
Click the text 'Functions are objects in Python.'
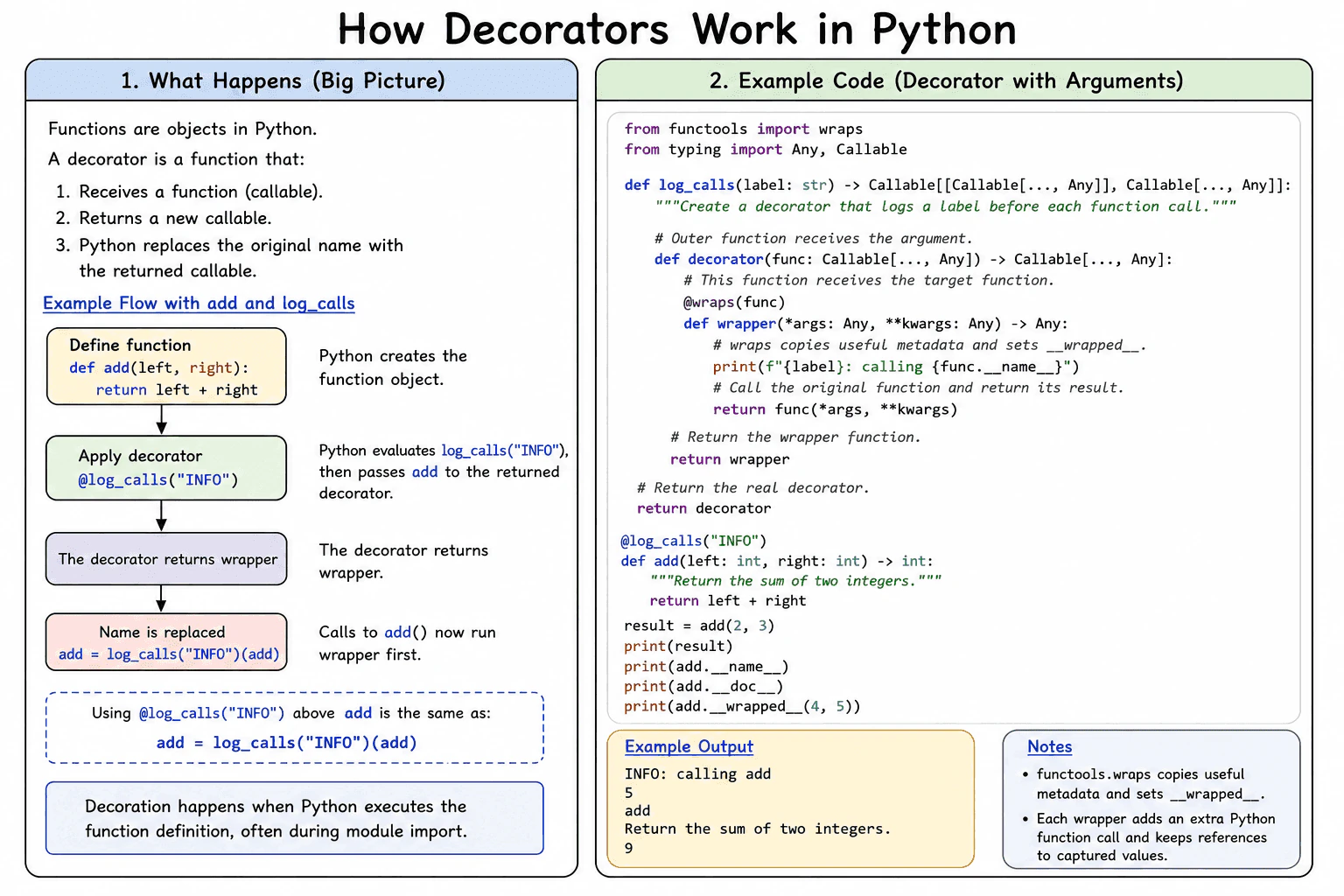183,129
